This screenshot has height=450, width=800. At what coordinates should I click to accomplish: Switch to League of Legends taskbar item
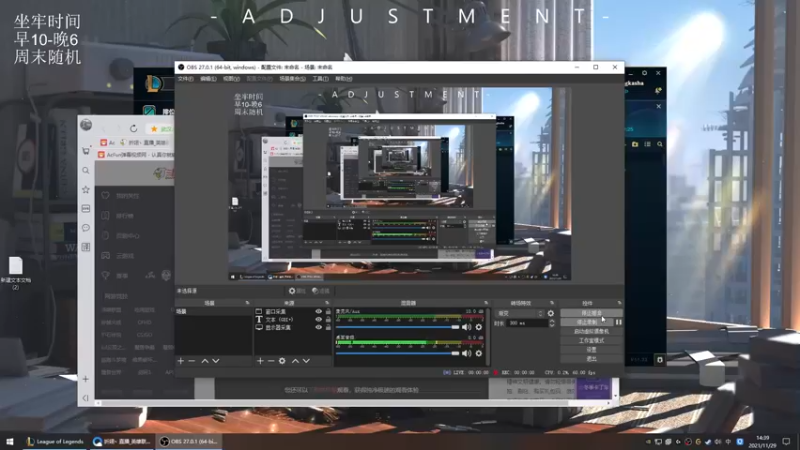pyautogui.click(x=55, y=441)
